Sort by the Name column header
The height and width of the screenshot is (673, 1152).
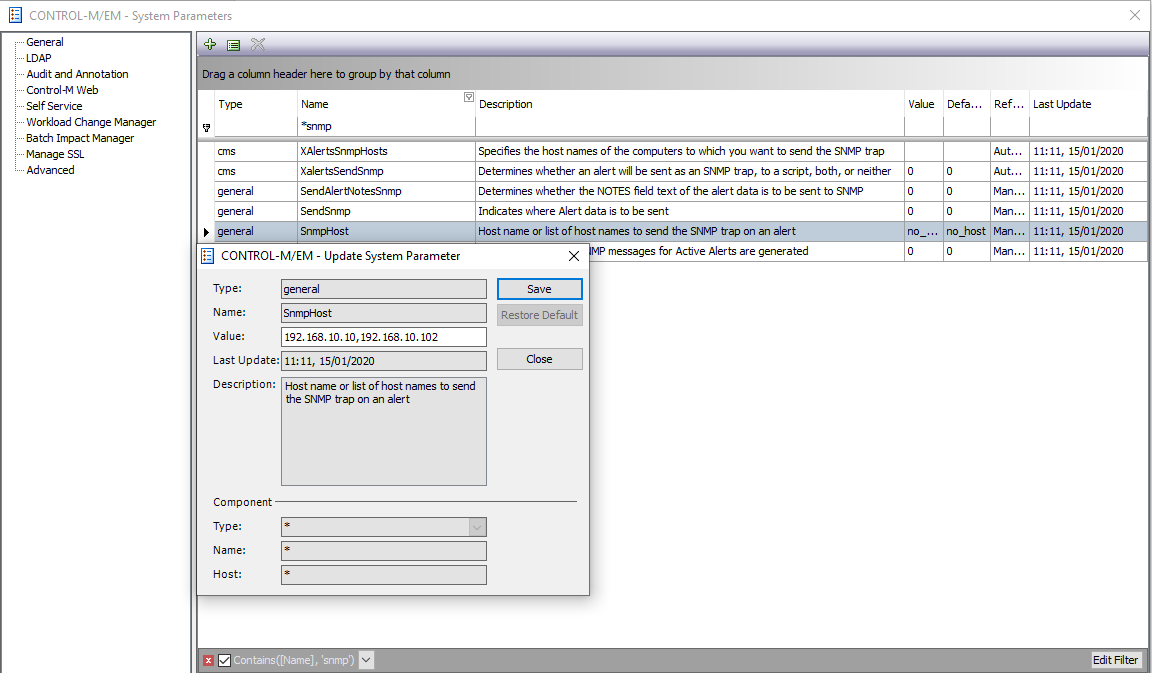[x=386, y=104]
